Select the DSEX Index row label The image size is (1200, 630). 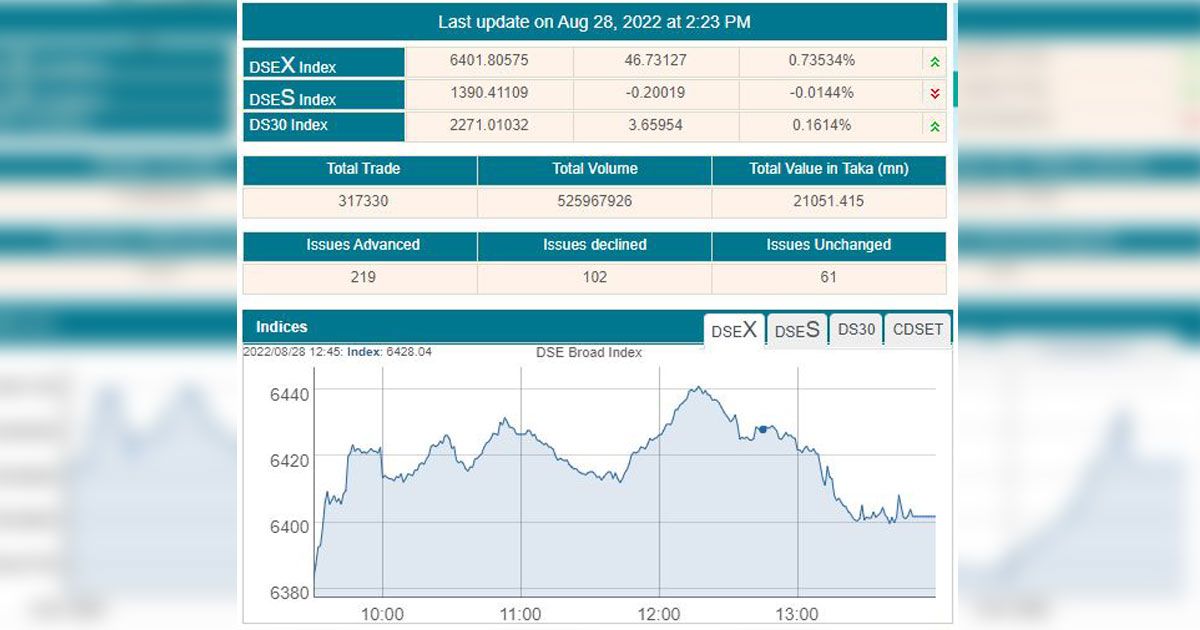[x=324, y=62]
